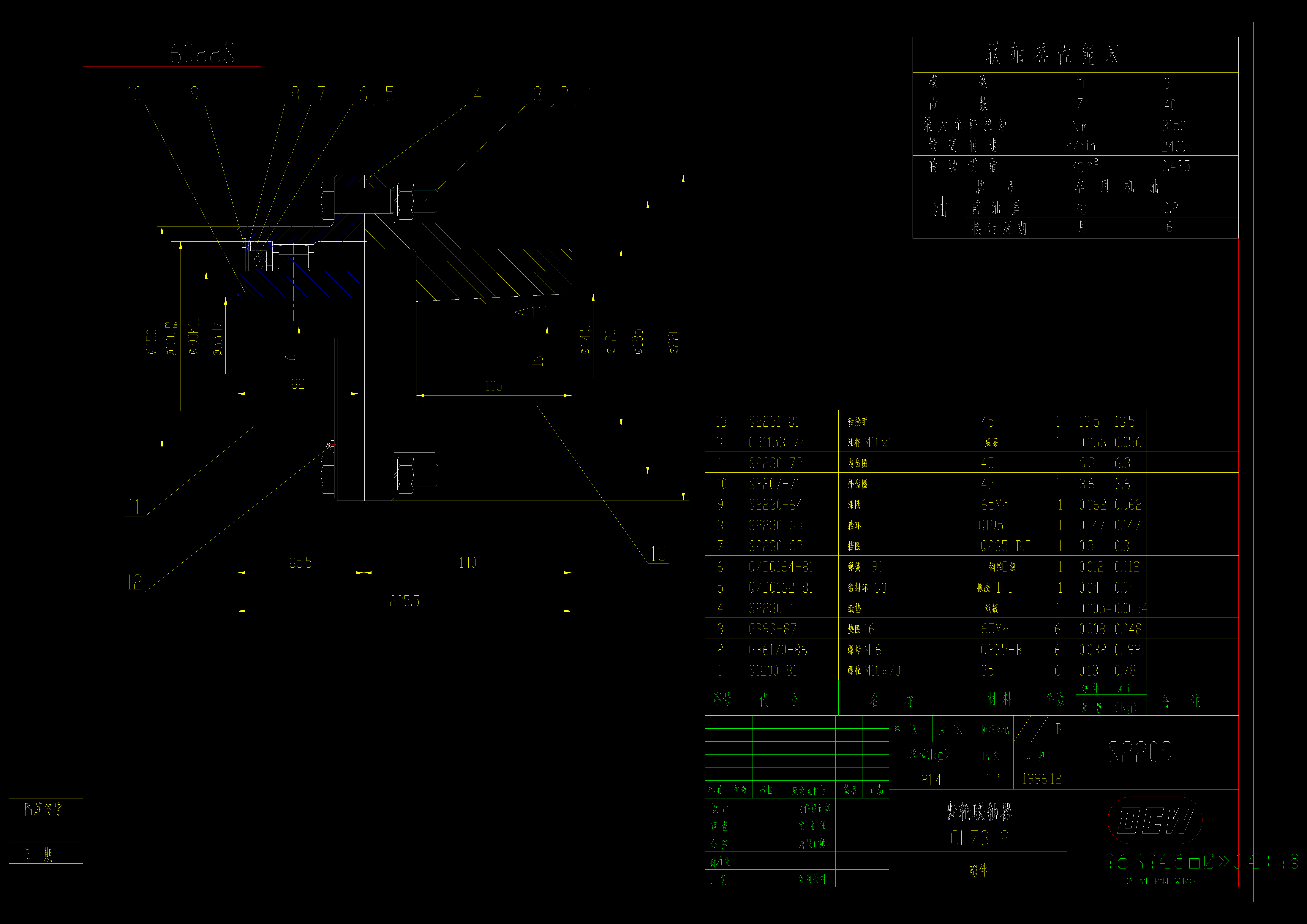This screenshot has width=1307, height=924.
Task: Select the ø220 diameter dimension
Action: pos(673,341)
